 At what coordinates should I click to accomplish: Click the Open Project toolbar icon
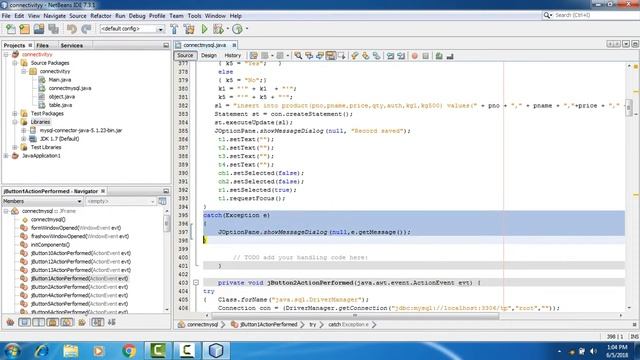pyautogui.click(x=39, y=29)
